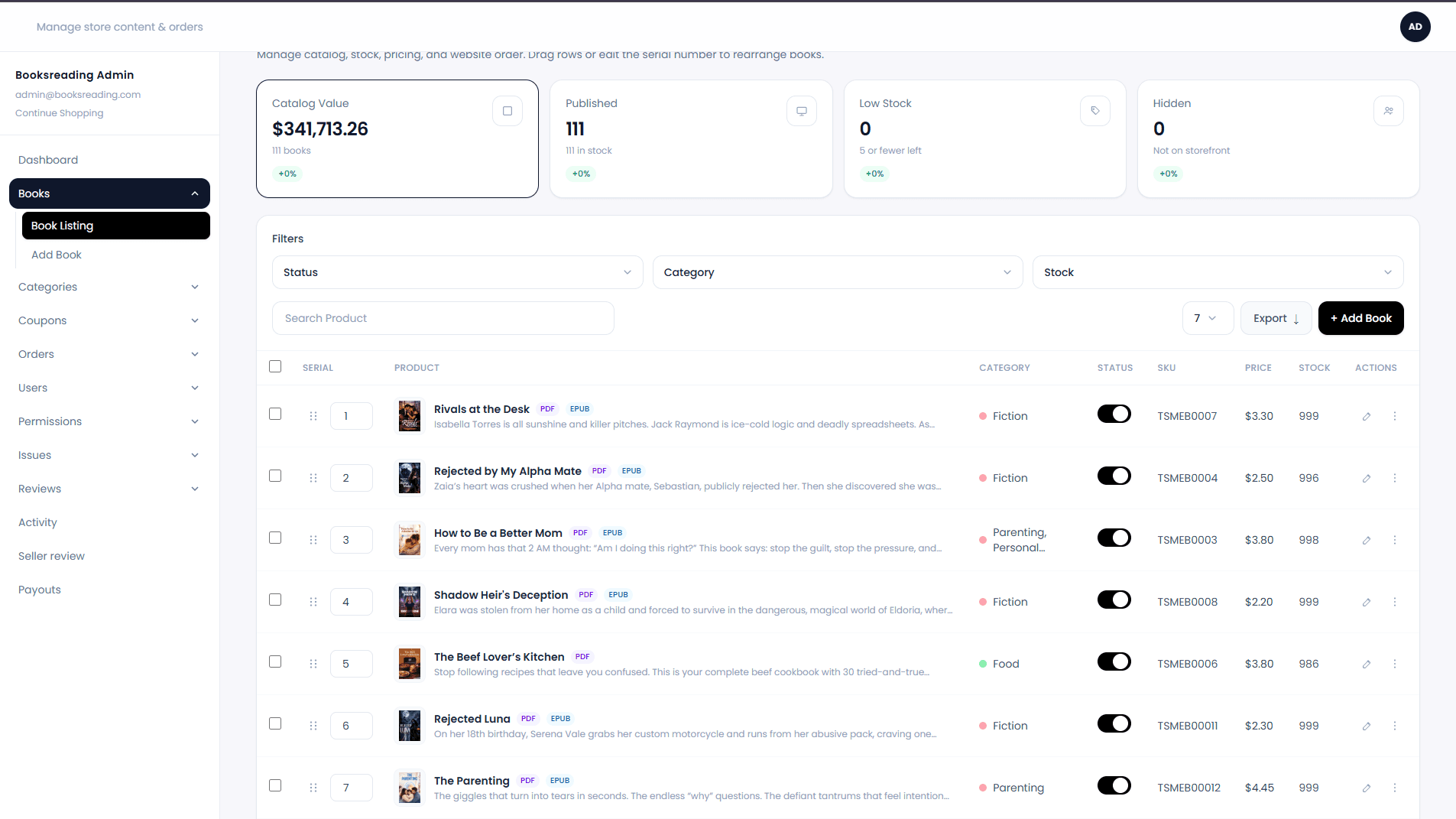Select Add Book in sidebar submenu
This screenshot has width=1456, height=819.
57,255
